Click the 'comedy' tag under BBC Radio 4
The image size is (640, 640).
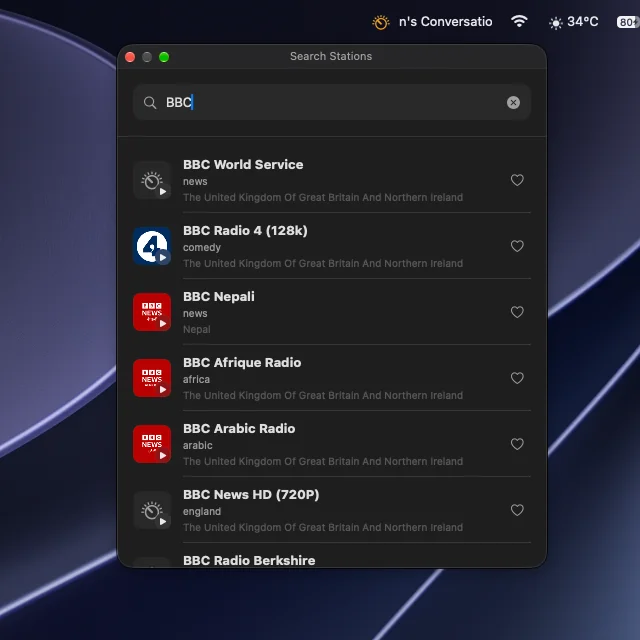[202, 247]
